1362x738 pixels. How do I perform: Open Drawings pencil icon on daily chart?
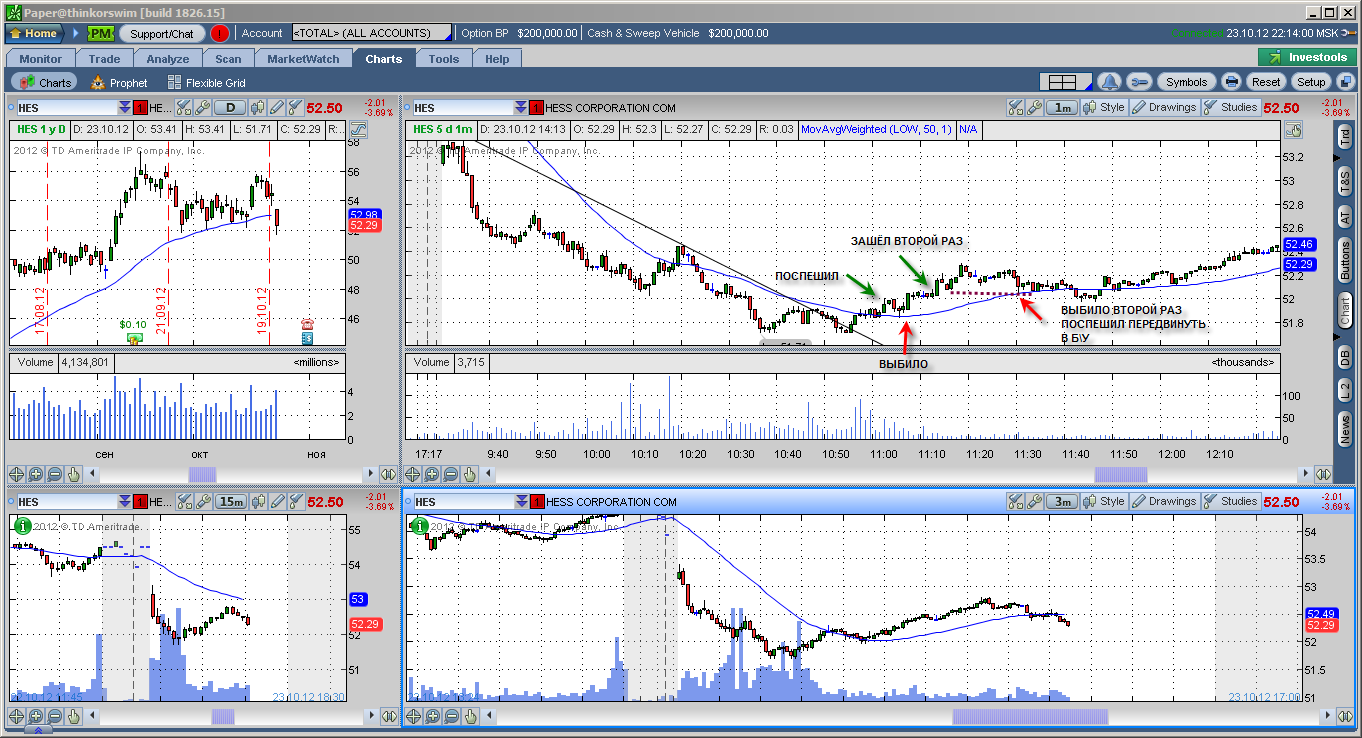click(276, 108)
